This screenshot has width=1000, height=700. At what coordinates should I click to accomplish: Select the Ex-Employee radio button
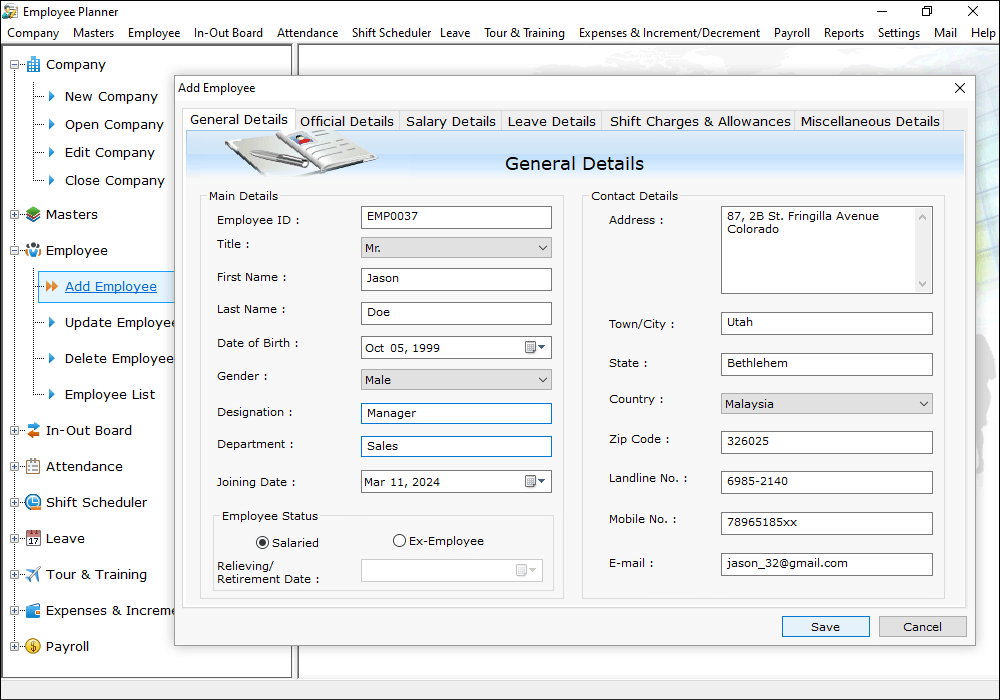click(x=399, y=541)
